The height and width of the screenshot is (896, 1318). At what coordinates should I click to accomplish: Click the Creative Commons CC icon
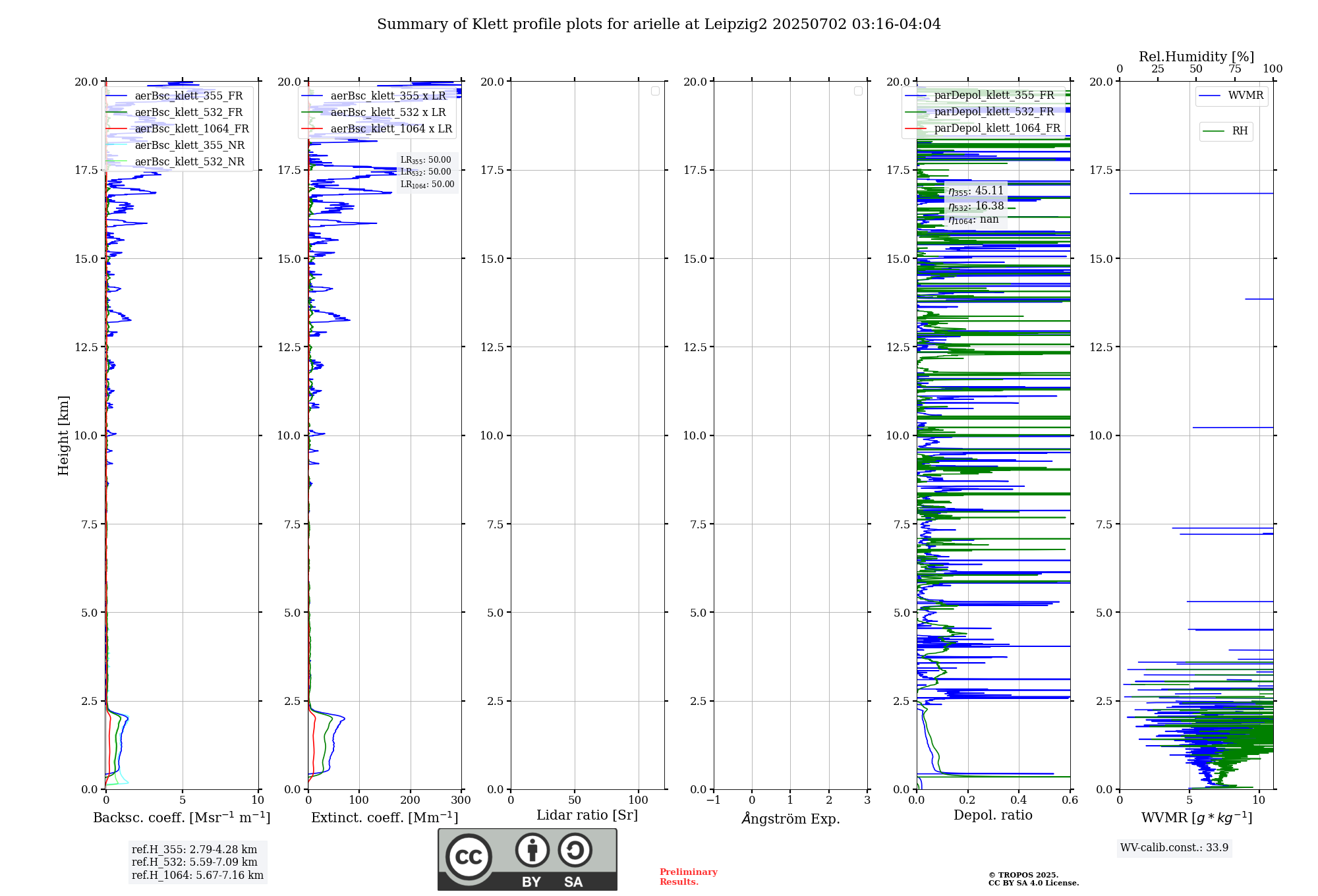(469, 857)
